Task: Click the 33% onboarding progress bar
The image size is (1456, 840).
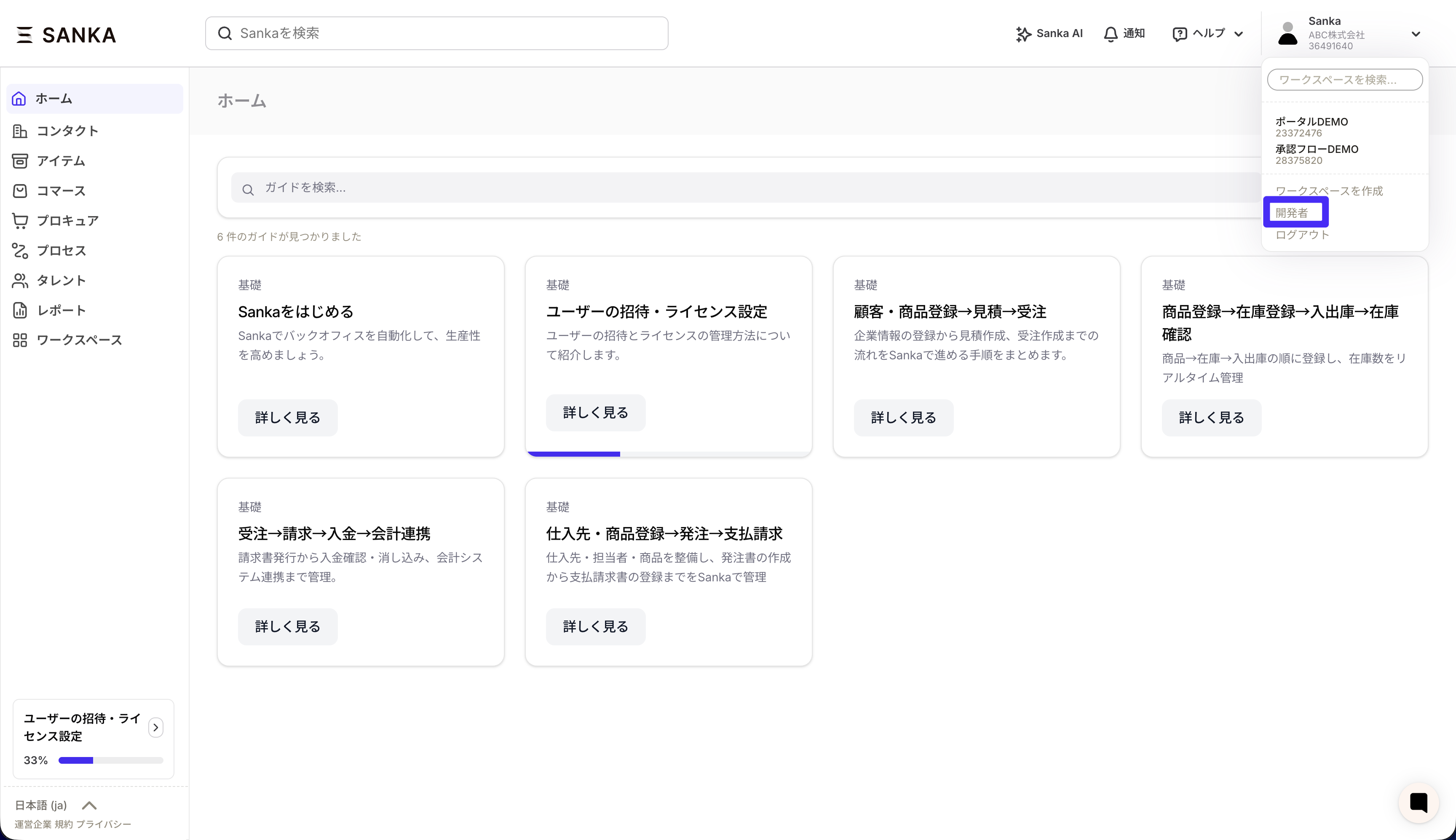Action: (111, 760)
